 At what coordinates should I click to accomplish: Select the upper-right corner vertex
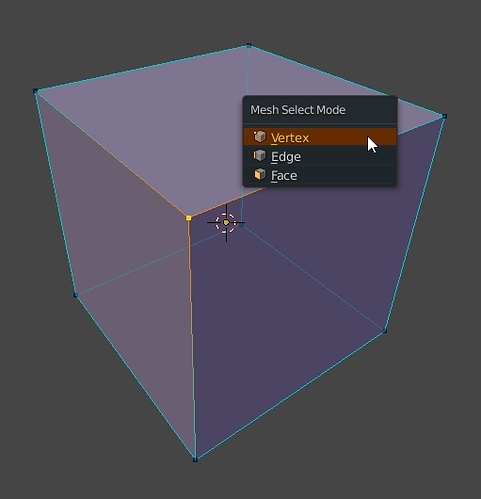tap(444, 116)
